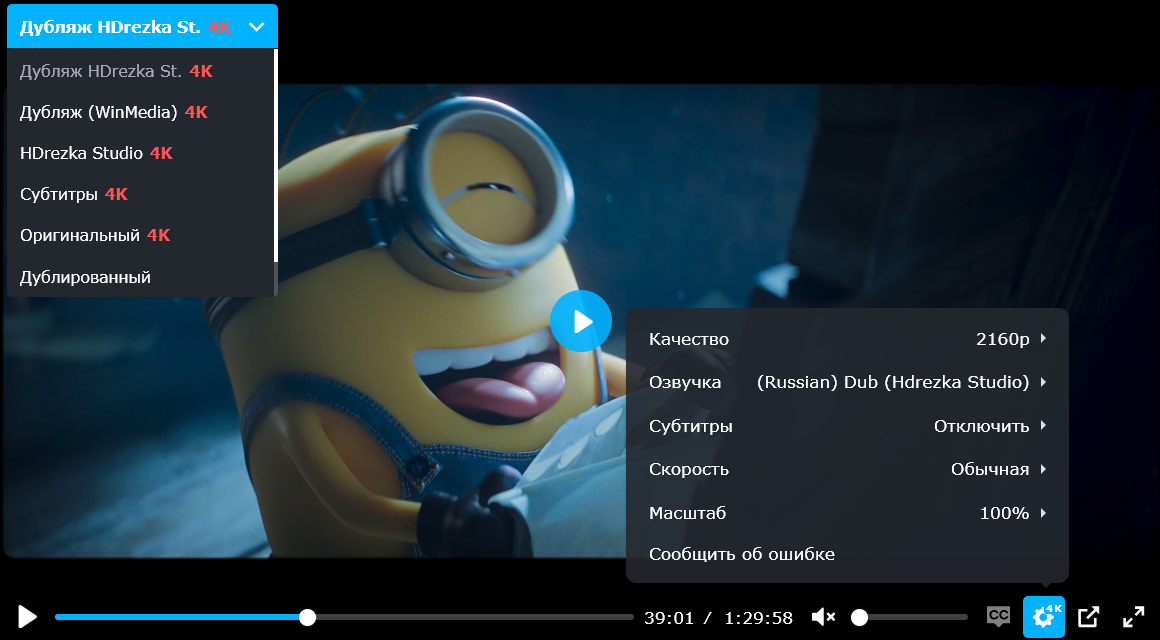The height and width of the screenshot is (640, 1160).
Task: Choose the Дубляж (WinMedia) 4K translation
Action: click(141, 112)
